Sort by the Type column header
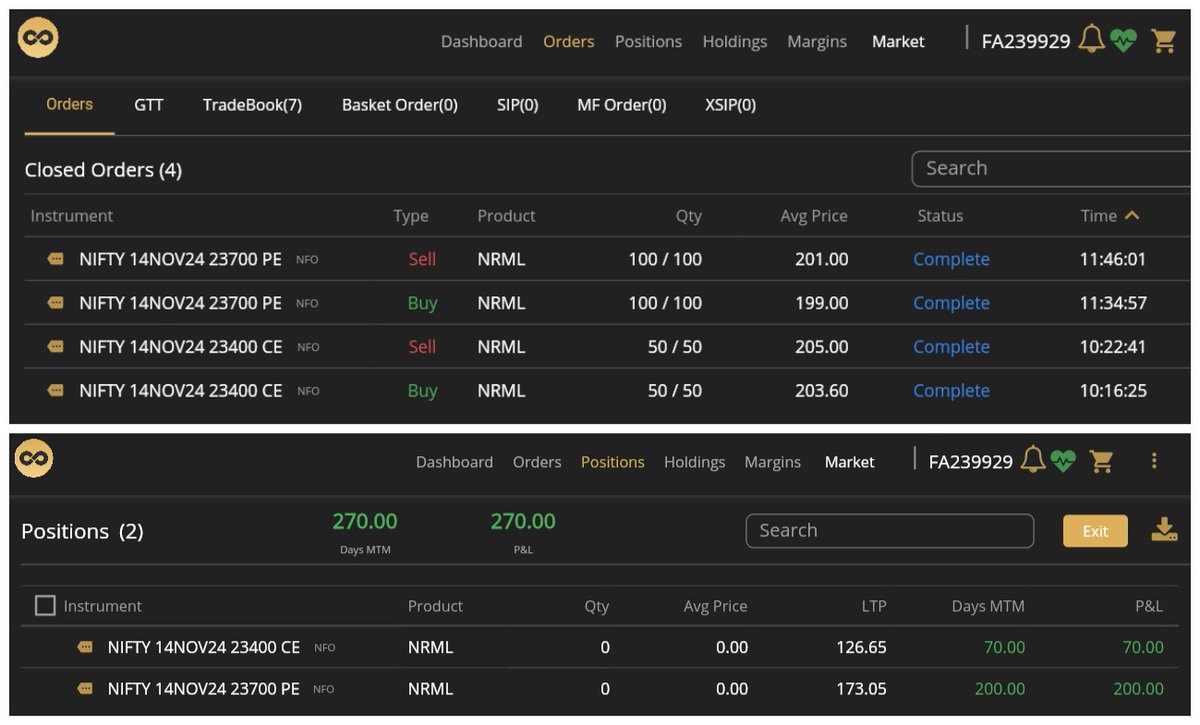 [x=411, y=216]
